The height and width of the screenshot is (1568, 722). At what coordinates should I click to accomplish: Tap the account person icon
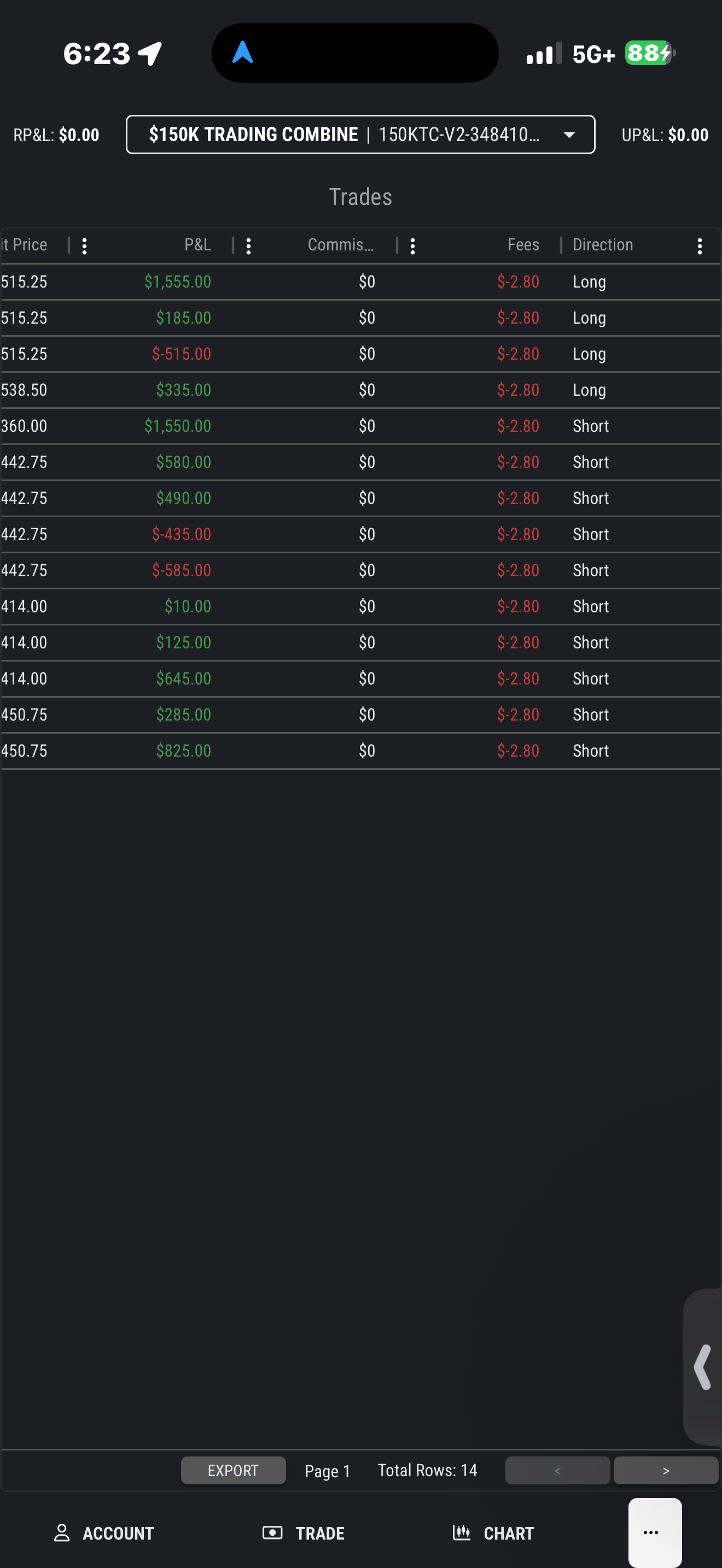click(62, 1532)
